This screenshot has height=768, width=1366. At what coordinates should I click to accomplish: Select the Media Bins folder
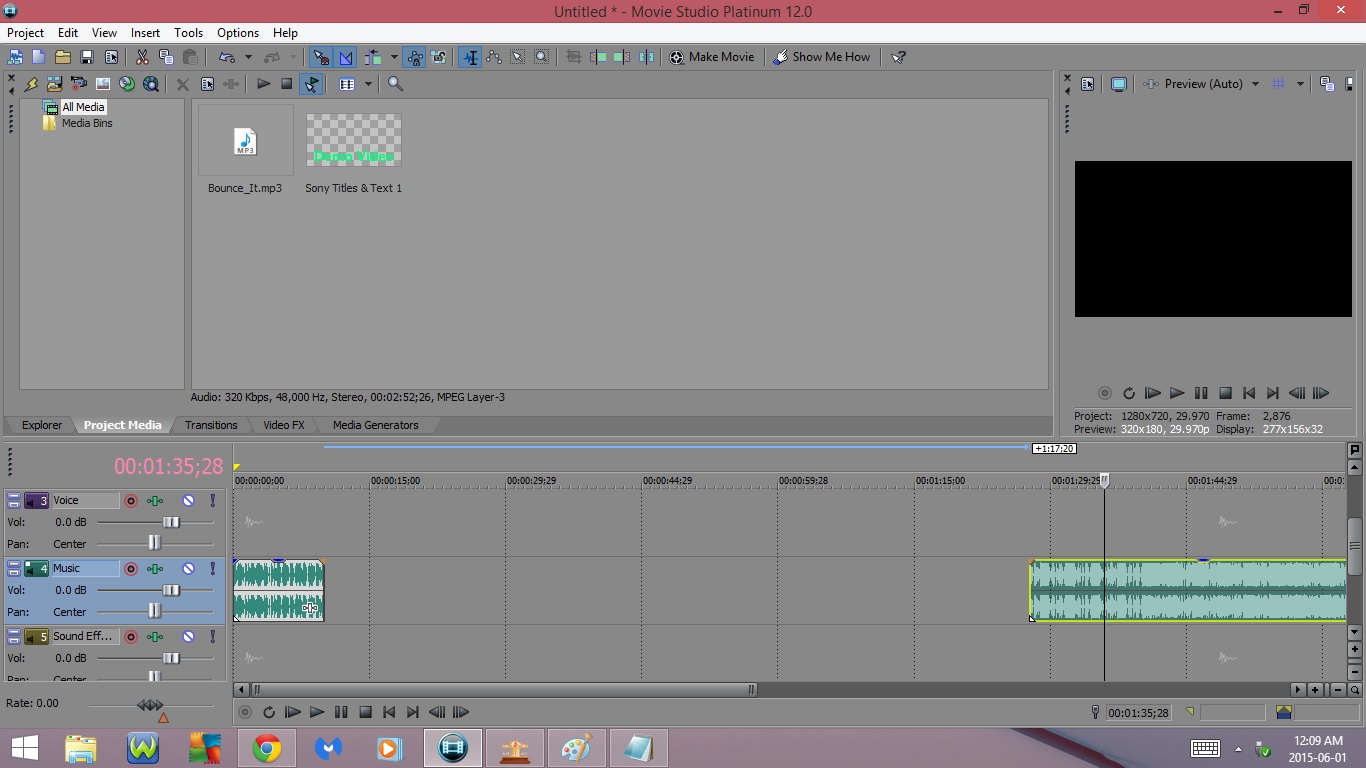coord(87,123)
